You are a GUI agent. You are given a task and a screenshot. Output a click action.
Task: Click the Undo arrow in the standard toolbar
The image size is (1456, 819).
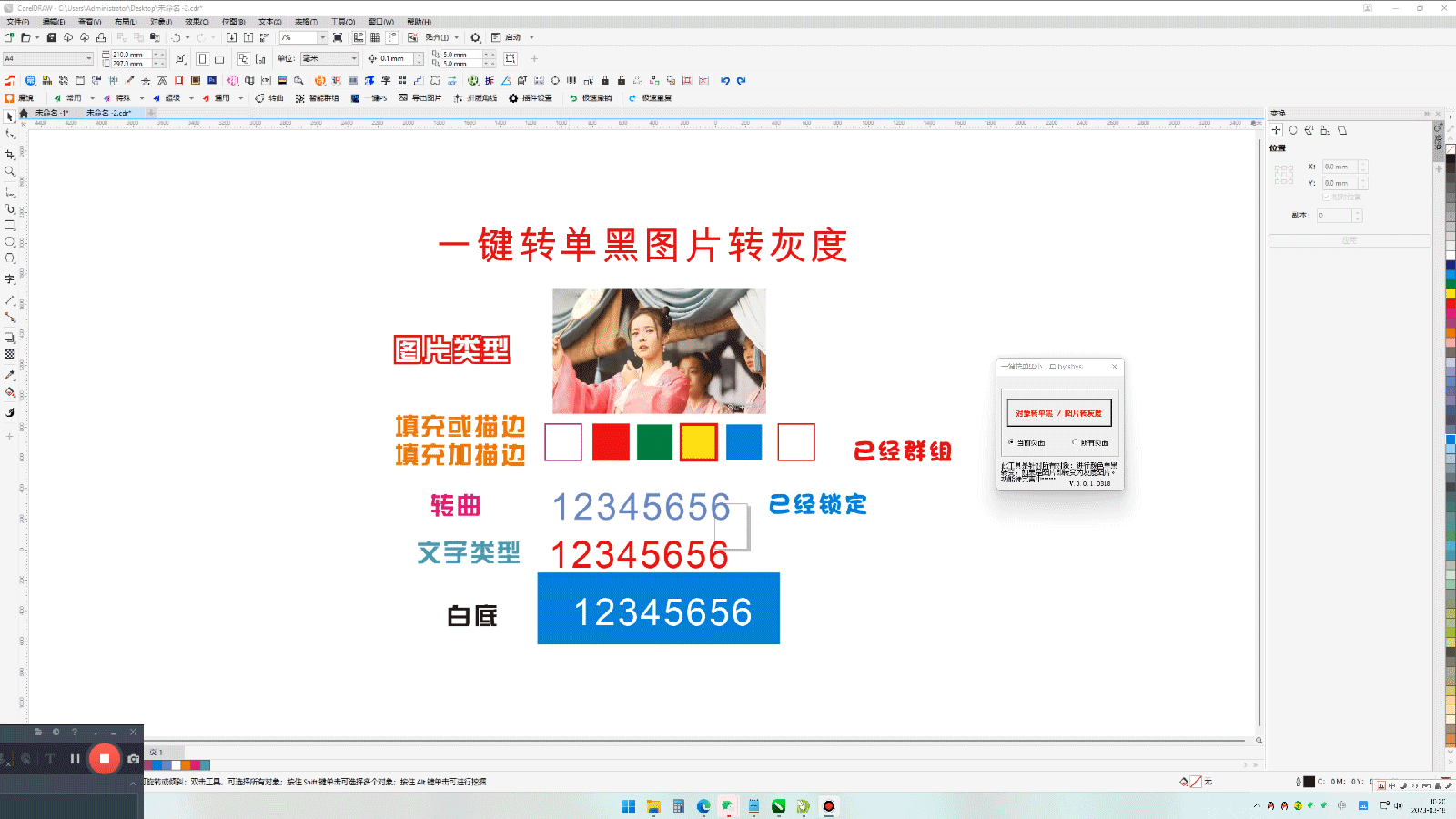177,37
